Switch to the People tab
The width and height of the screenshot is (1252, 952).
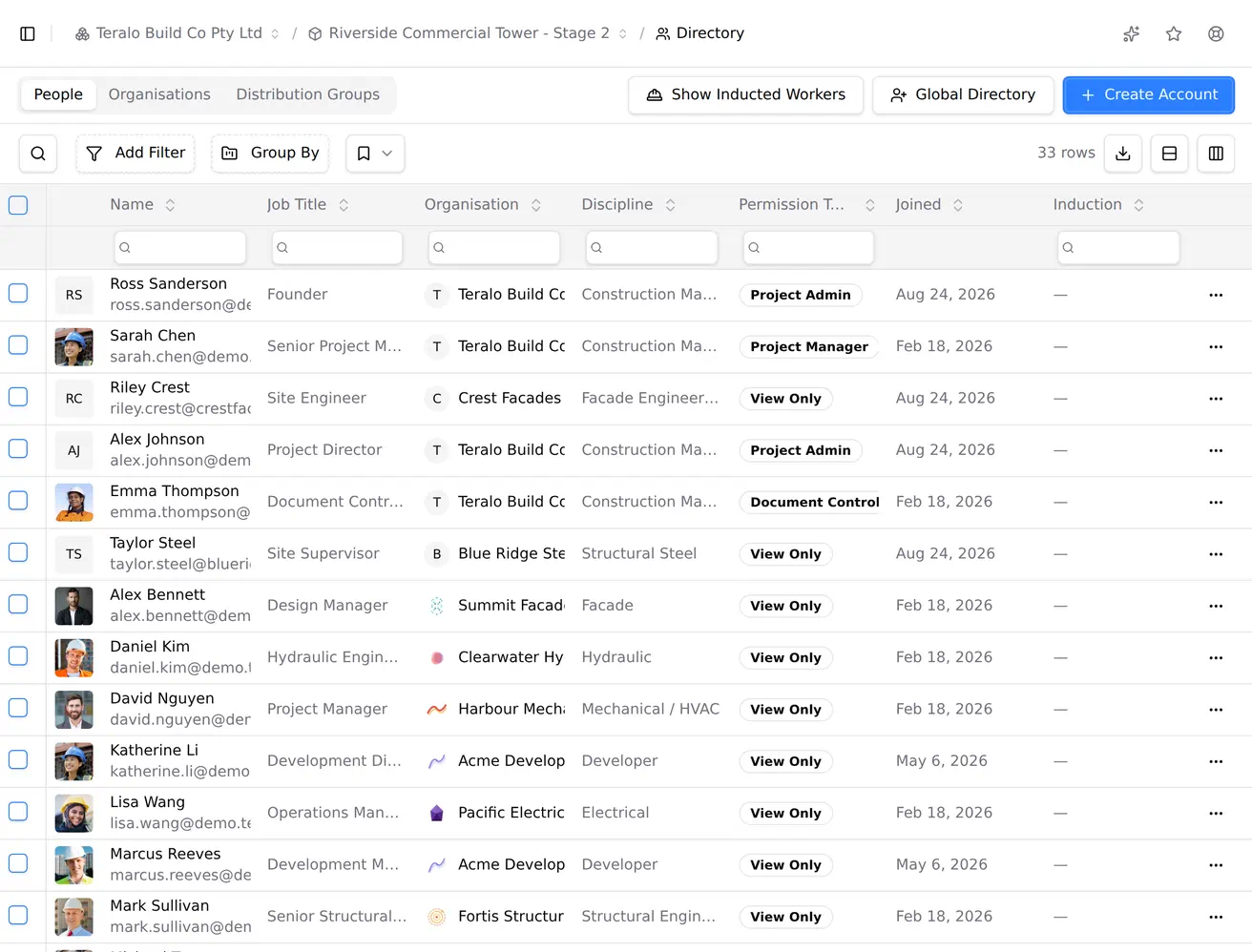(x=58, y=94)
